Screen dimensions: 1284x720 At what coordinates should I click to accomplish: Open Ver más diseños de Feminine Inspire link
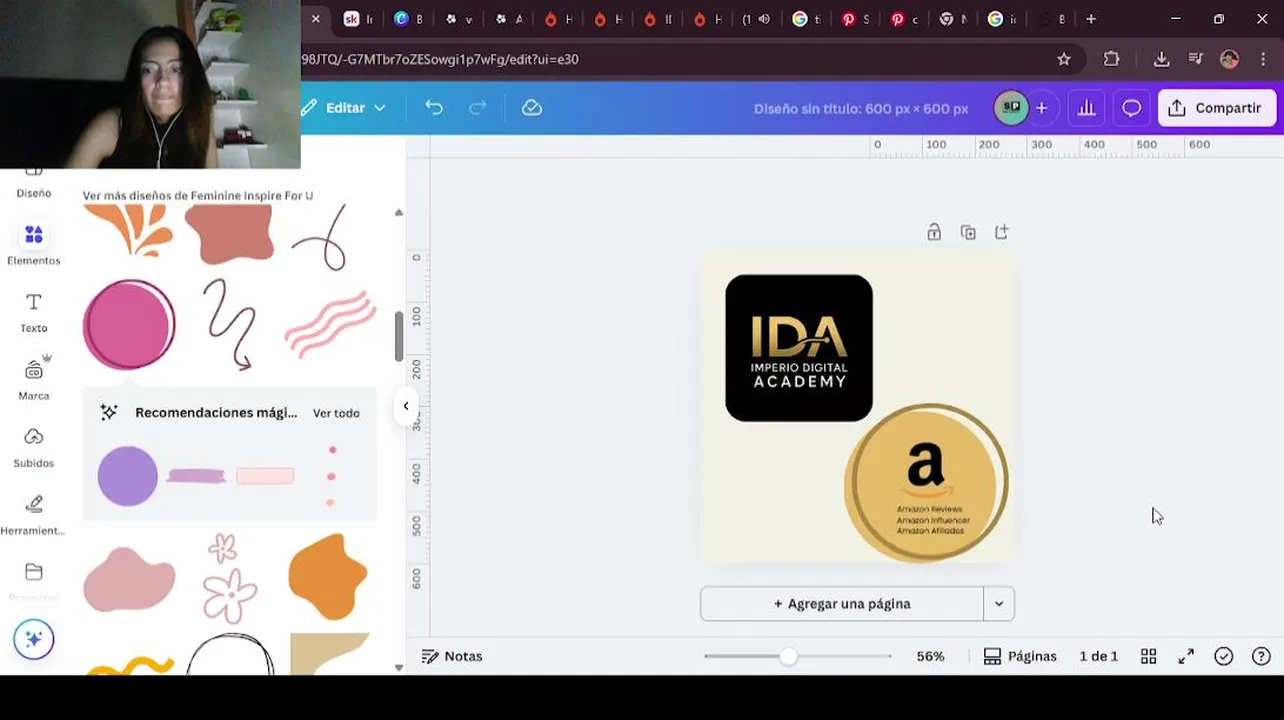(x=198, y=195)
